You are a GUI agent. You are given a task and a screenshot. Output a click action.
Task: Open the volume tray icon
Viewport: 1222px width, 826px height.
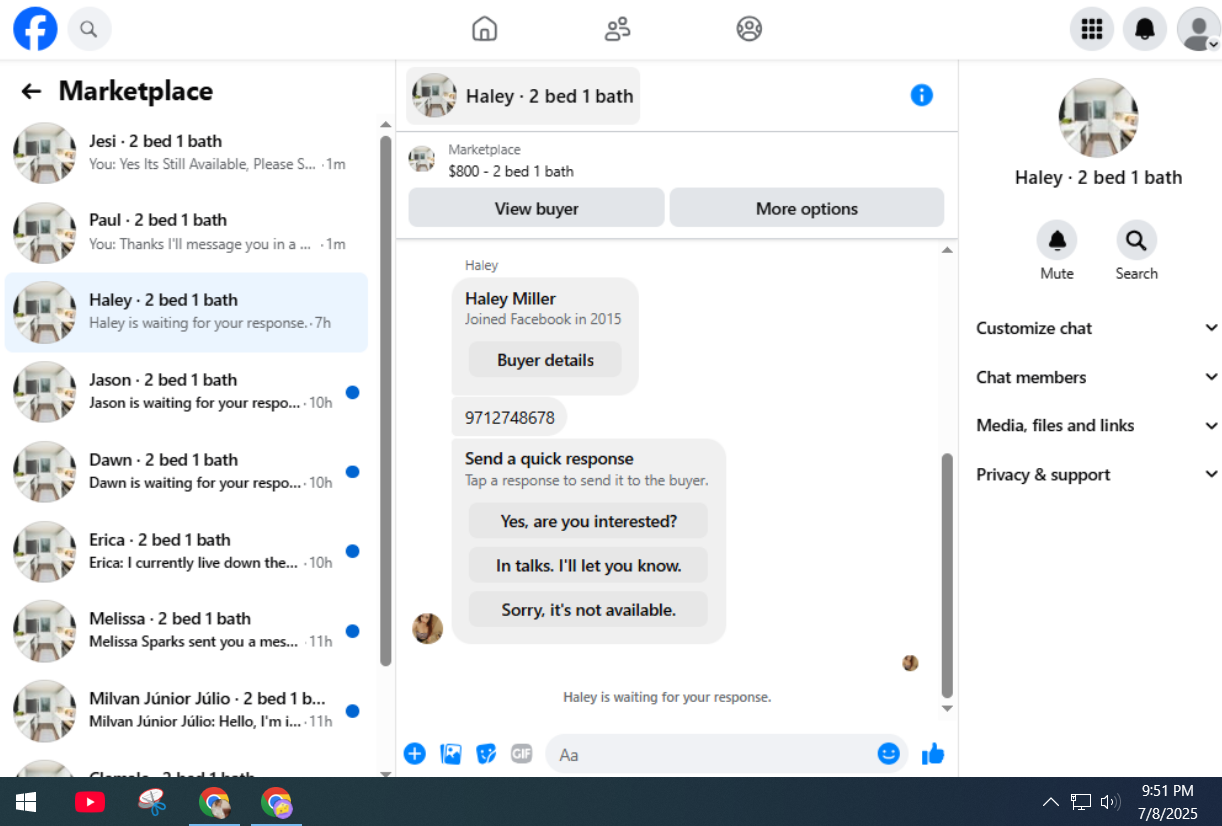[1109, 802]
